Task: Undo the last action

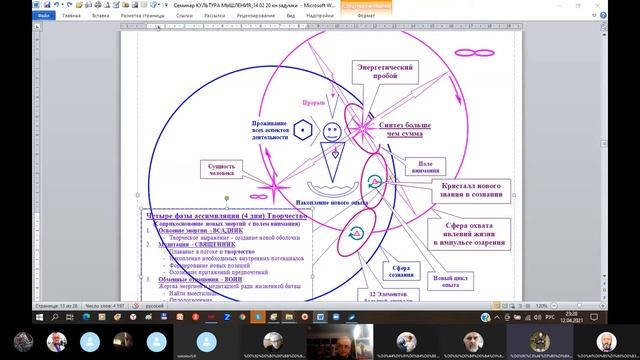Action: [x=56, y=5]
